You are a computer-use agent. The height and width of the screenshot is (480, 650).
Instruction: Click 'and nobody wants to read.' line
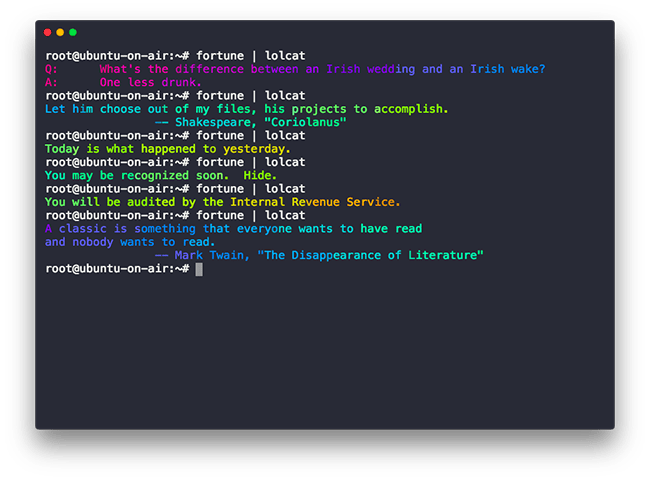point(130,242)
